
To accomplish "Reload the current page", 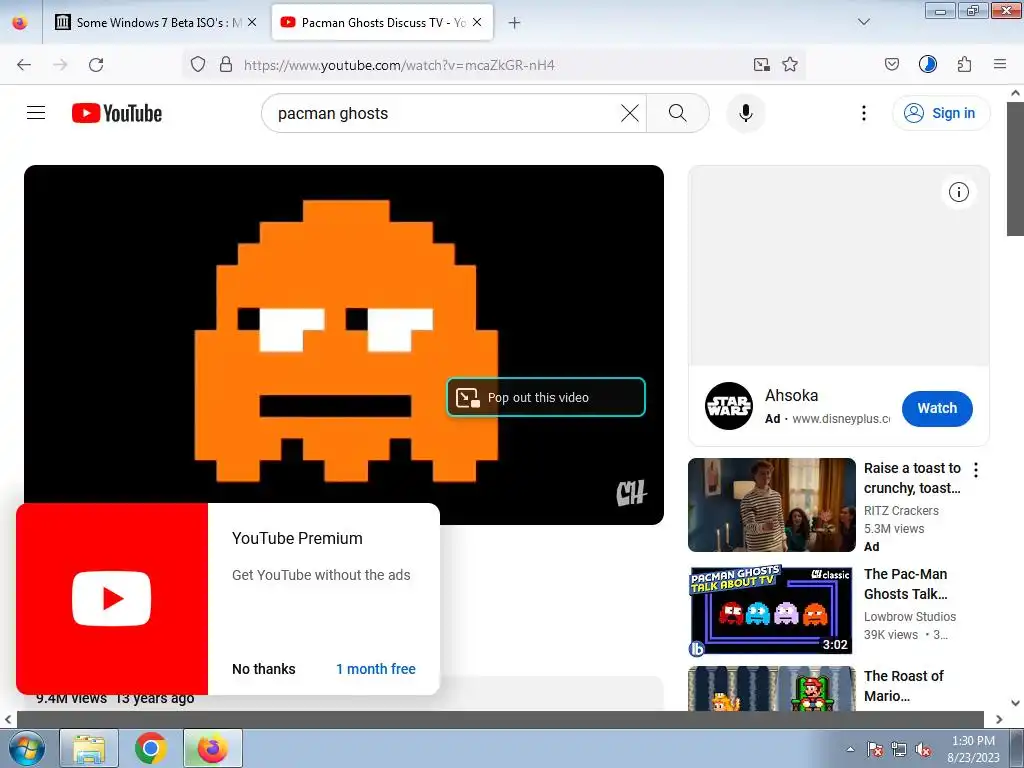I will 96,65.
